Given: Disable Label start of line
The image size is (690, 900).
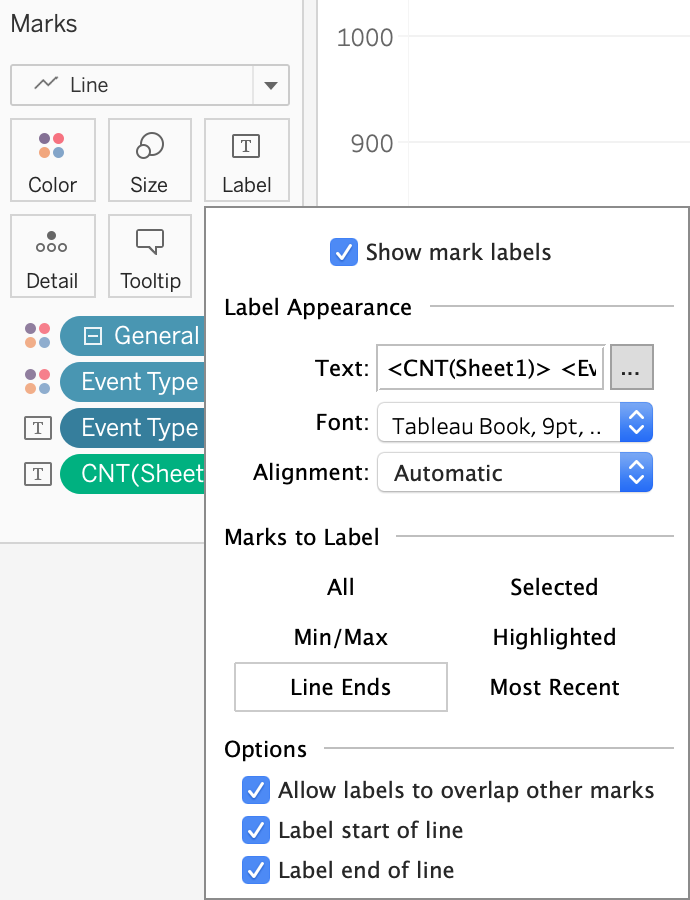Looking at the screenshot, I should (256, 830).
